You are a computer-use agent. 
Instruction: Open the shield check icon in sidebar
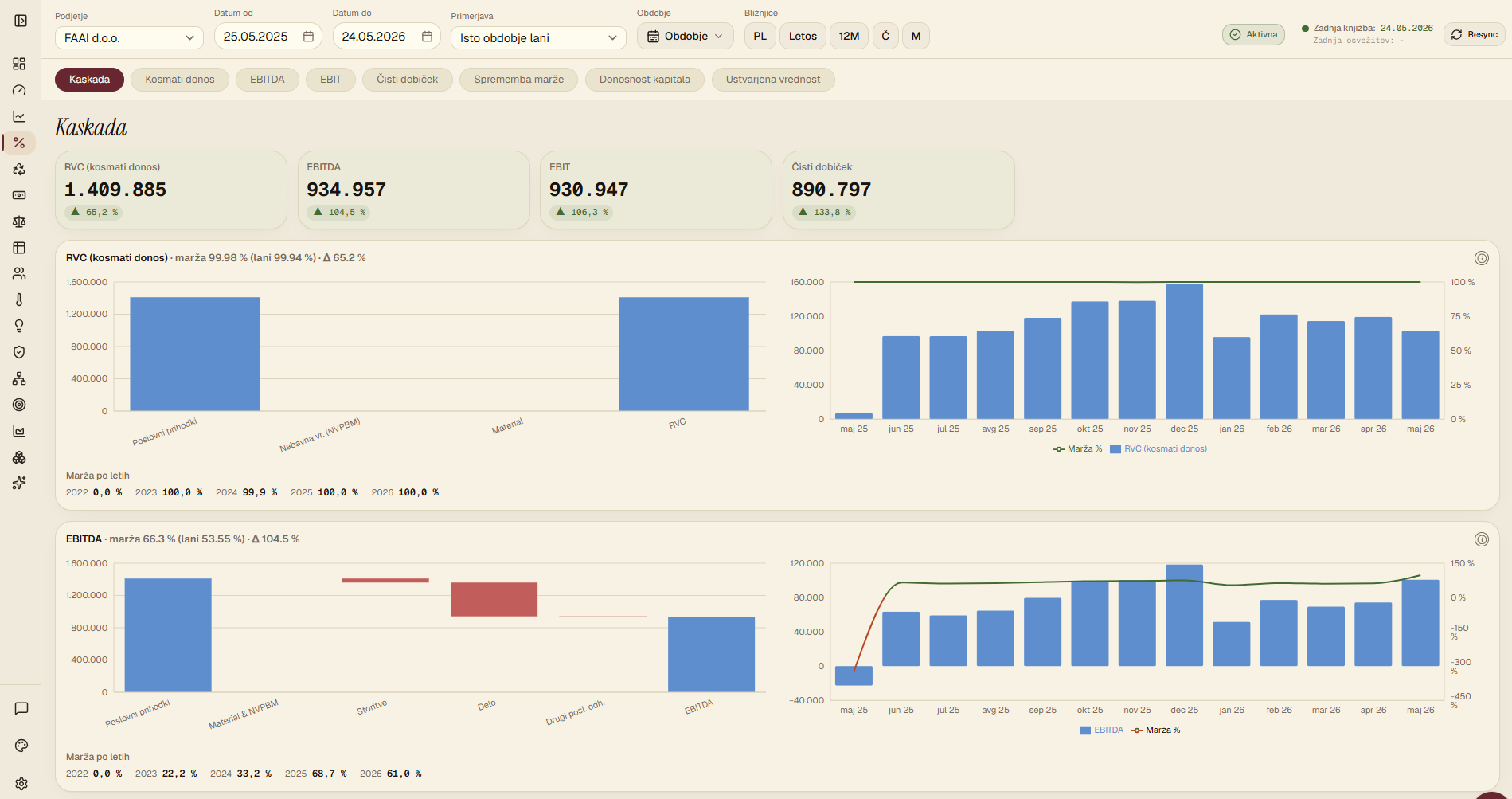click(19, 352)
